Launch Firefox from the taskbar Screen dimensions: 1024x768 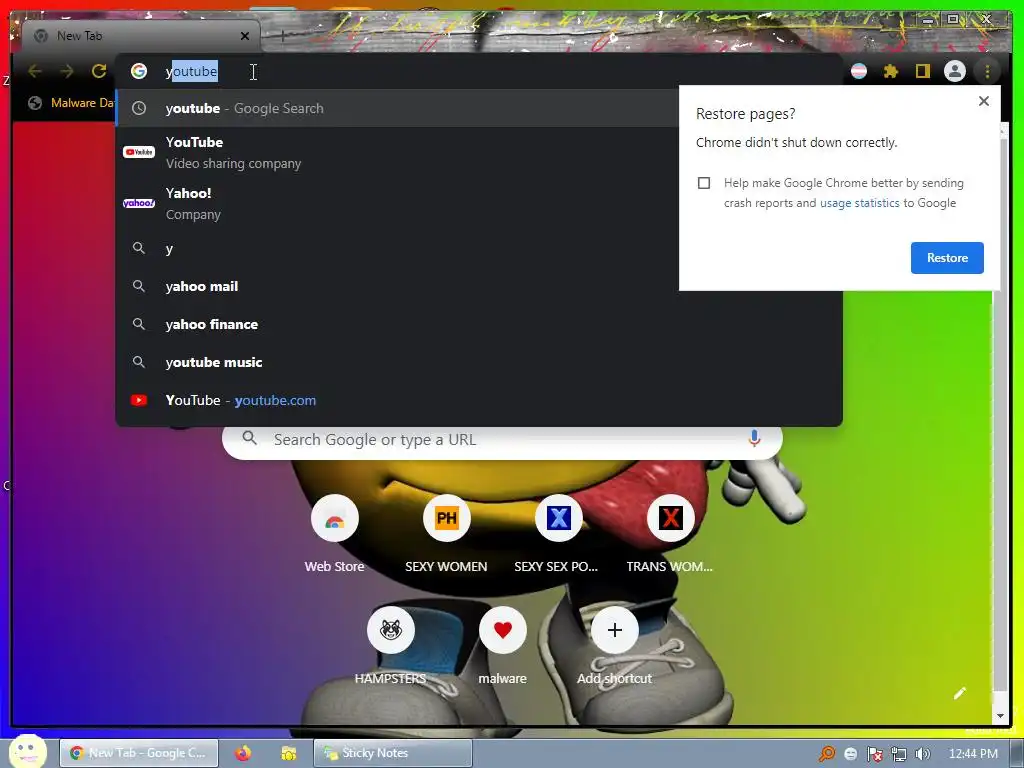tap(243, 753)
